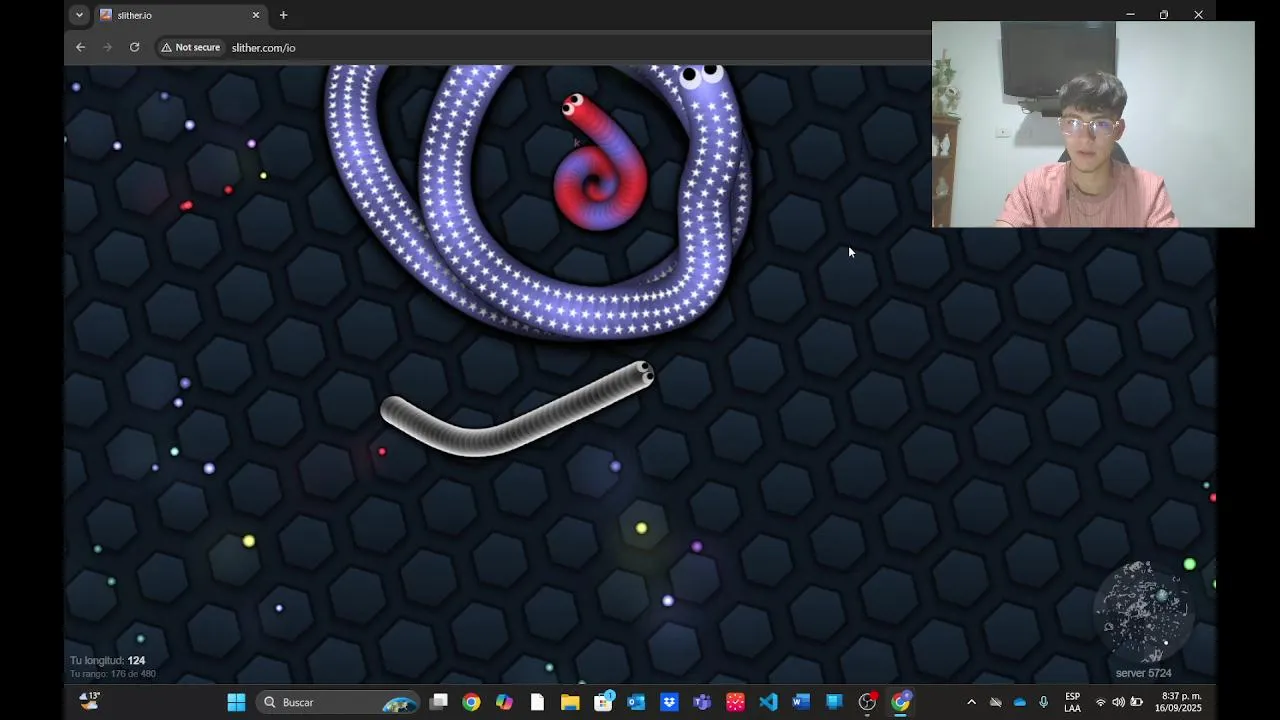
Task: Click the battery status tray icon
Action: [1136, 702]
